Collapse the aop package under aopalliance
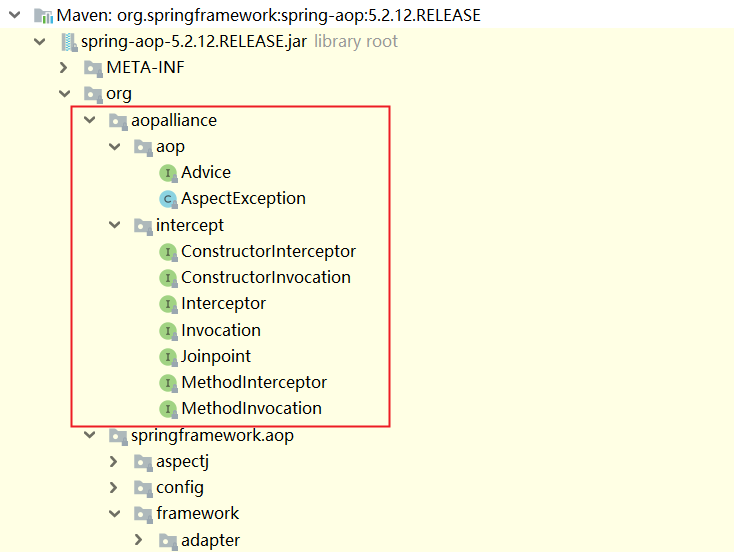The width and height of the screenshot is (734, 552). [115, 147]
